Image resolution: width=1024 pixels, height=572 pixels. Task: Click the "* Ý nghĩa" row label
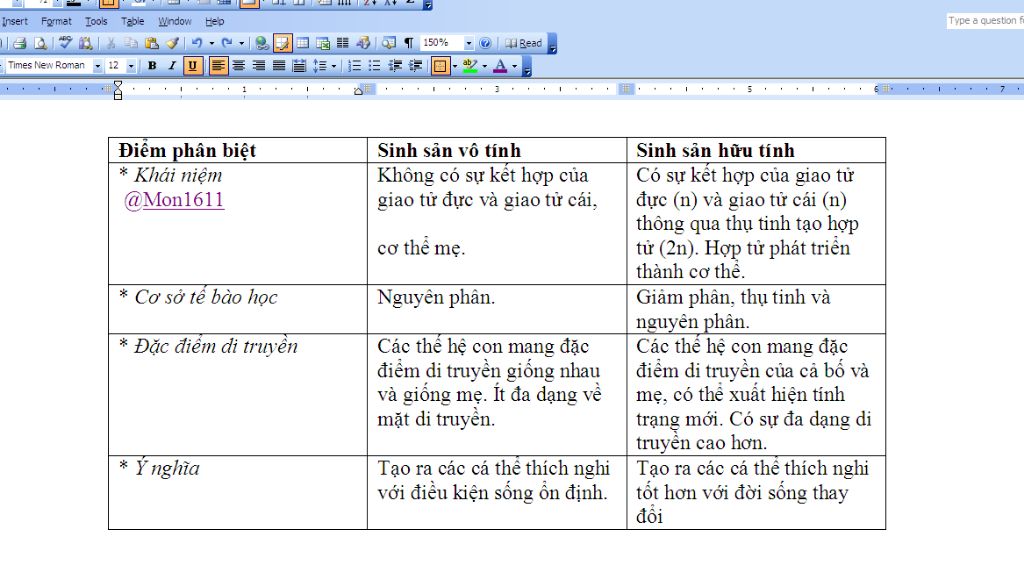(x=159, y=468)
